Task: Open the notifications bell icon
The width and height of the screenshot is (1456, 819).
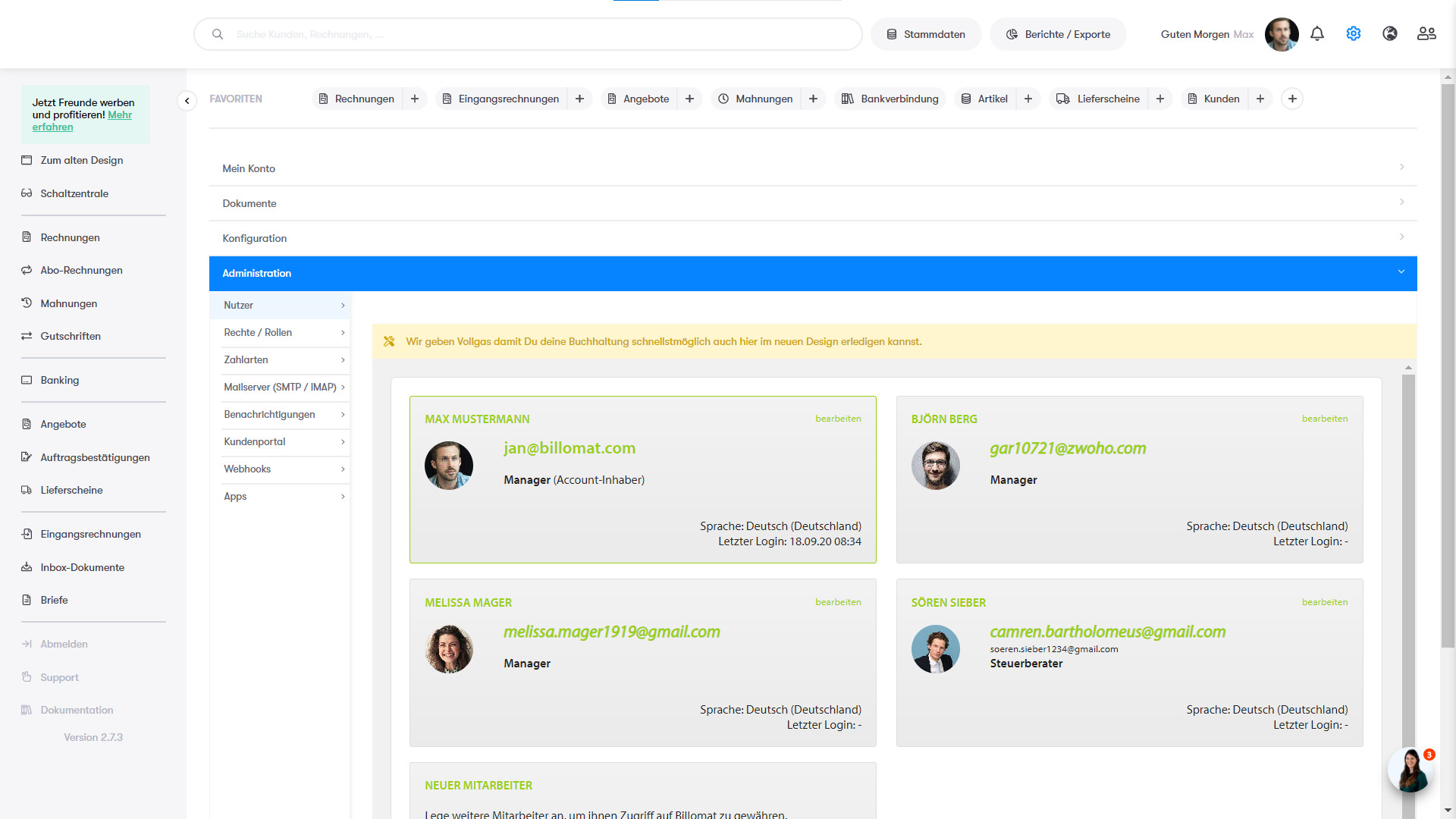Action: click(1317, 34)
